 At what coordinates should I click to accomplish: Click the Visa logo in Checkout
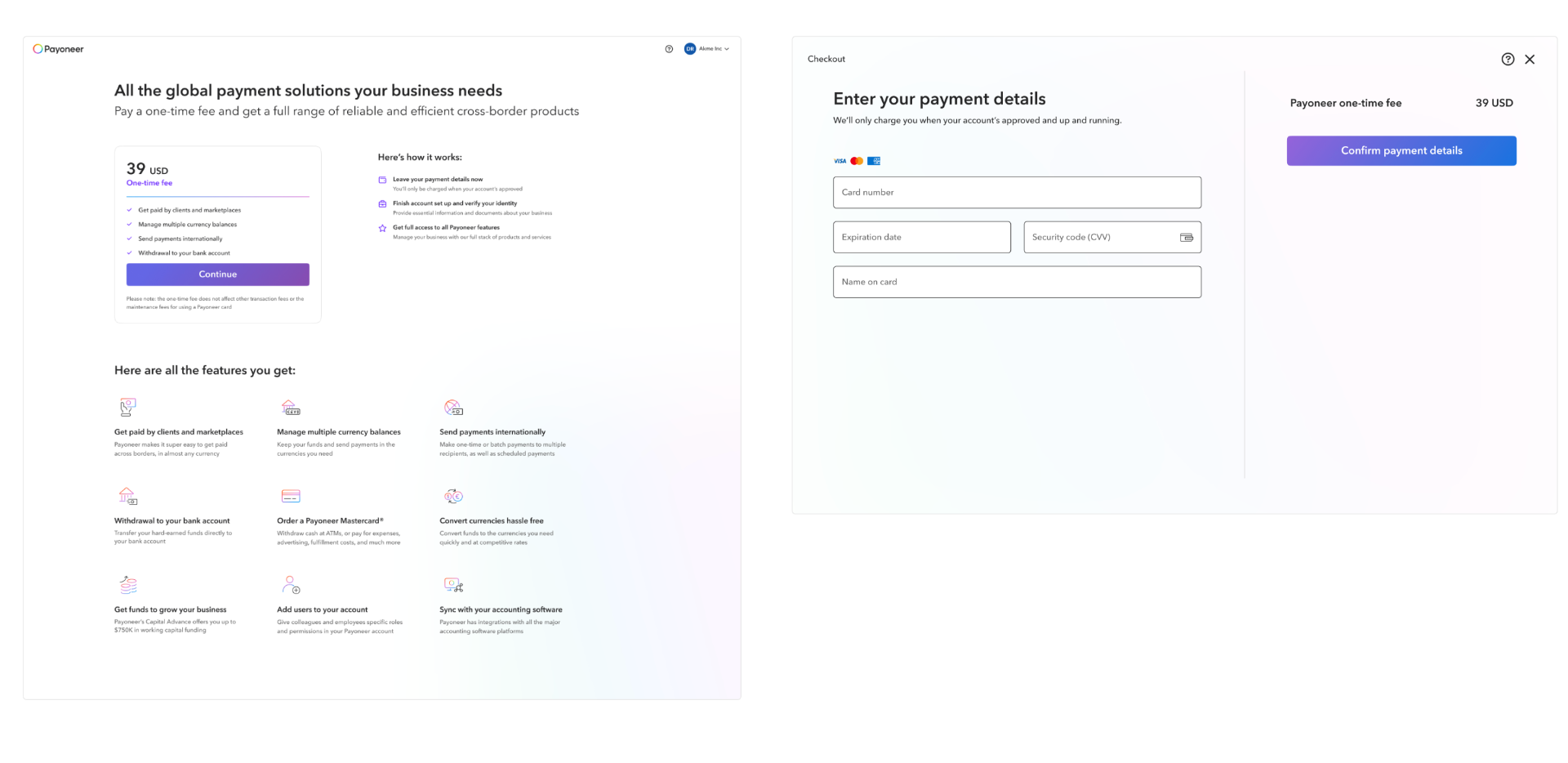point(840,161)
